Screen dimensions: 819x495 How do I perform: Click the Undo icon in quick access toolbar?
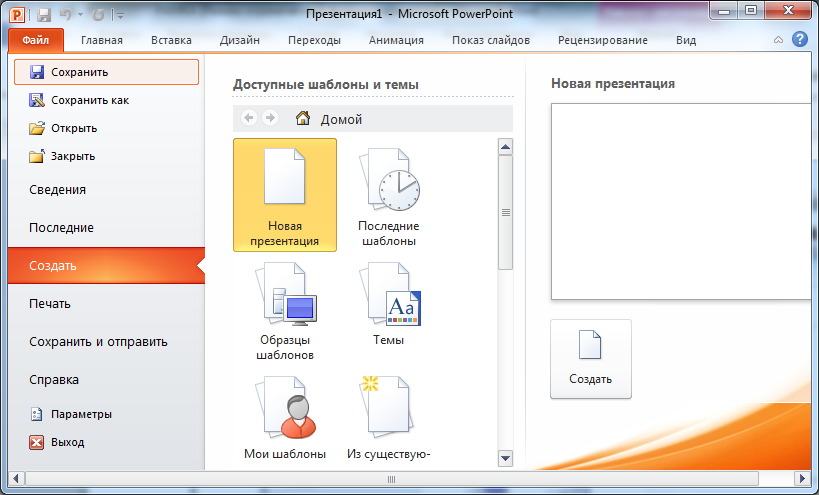66,15
